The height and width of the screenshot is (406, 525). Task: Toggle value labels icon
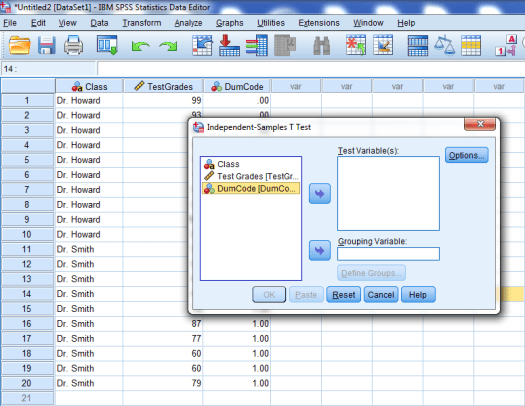coord(506,45)
